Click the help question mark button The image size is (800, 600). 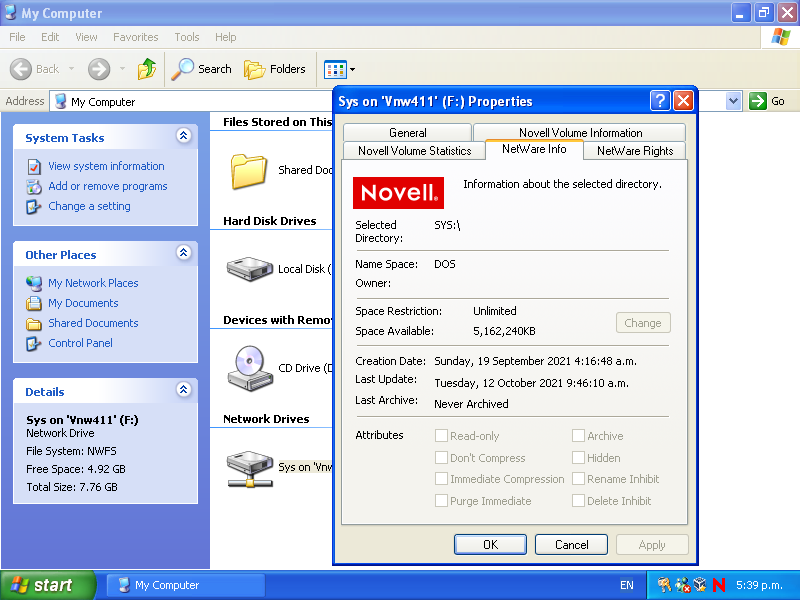660,101
